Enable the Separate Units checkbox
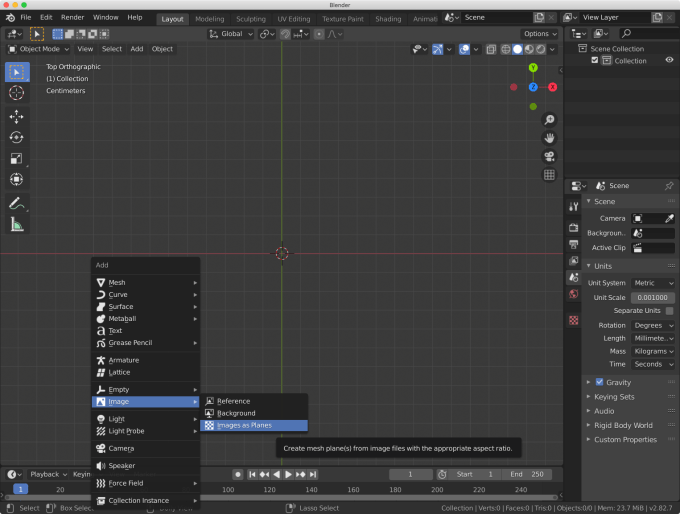The image size is (680, 514). click(669, 311)
